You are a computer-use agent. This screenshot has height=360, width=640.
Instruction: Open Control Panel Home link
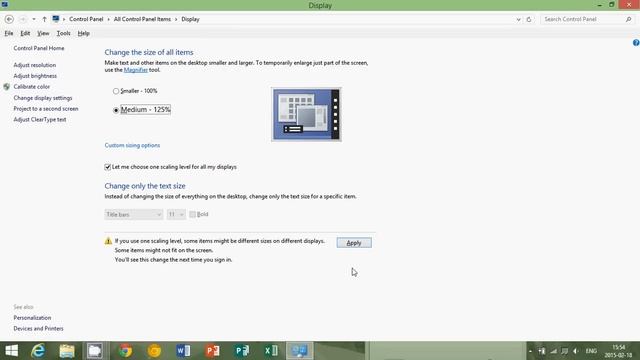click(39, 48)
